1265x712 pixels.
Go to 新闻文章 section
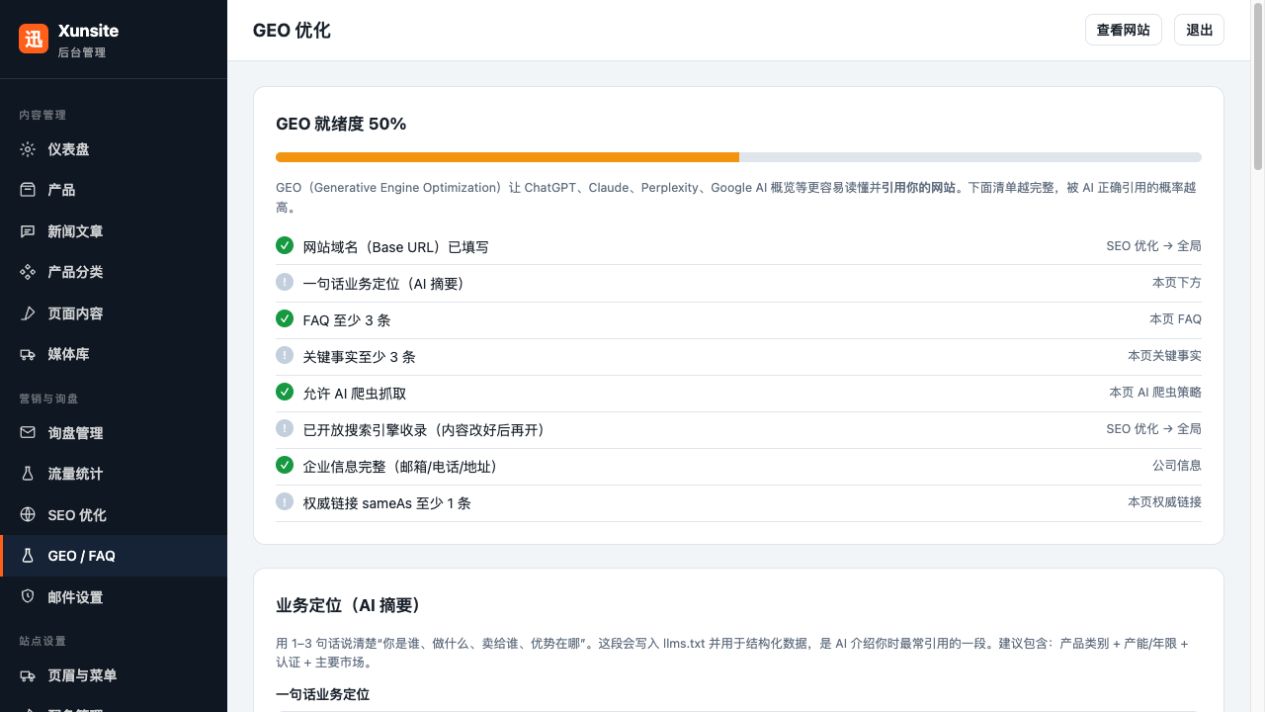[x=113, y=231]
